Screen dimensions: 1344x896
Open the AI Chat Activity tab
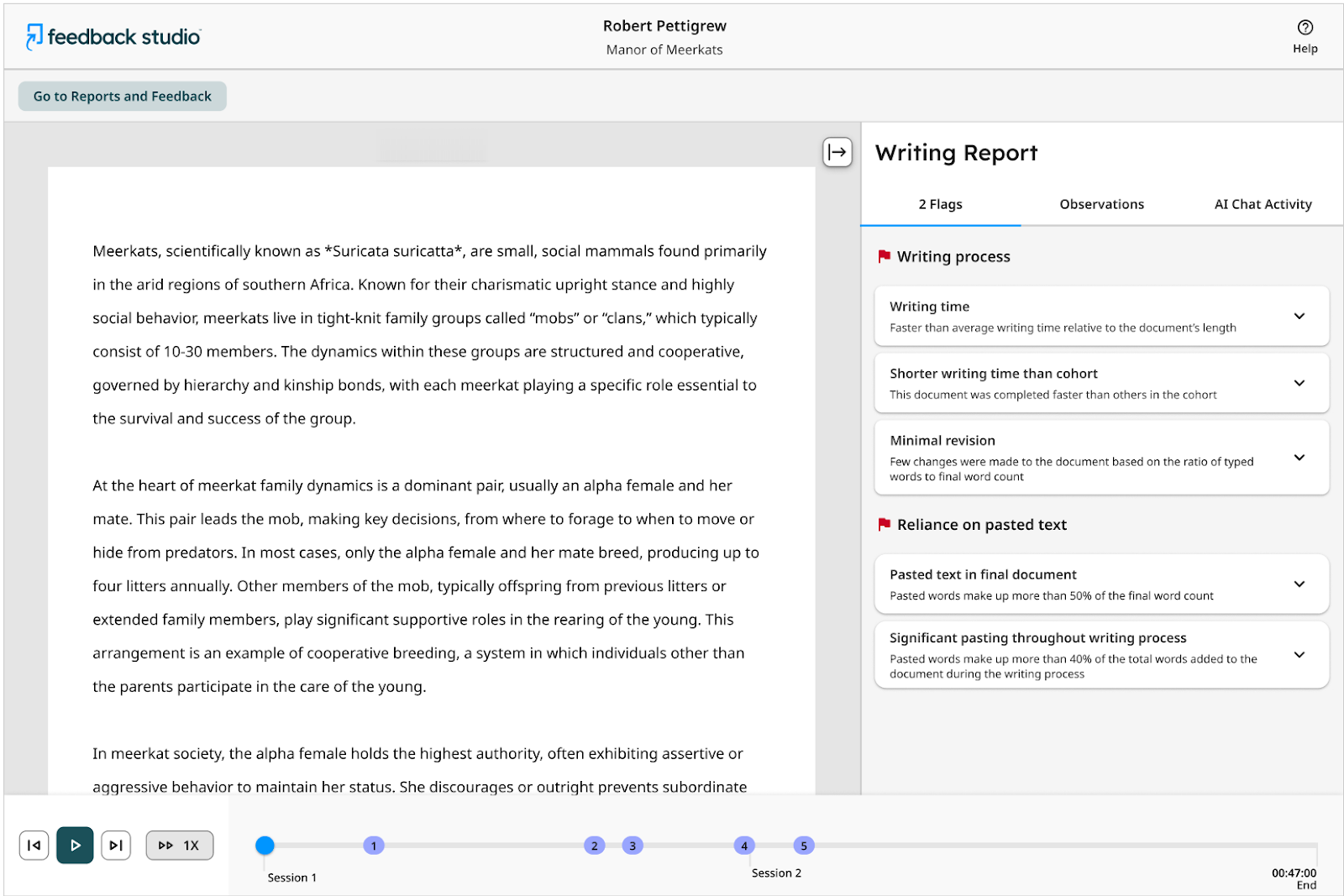1263,204
